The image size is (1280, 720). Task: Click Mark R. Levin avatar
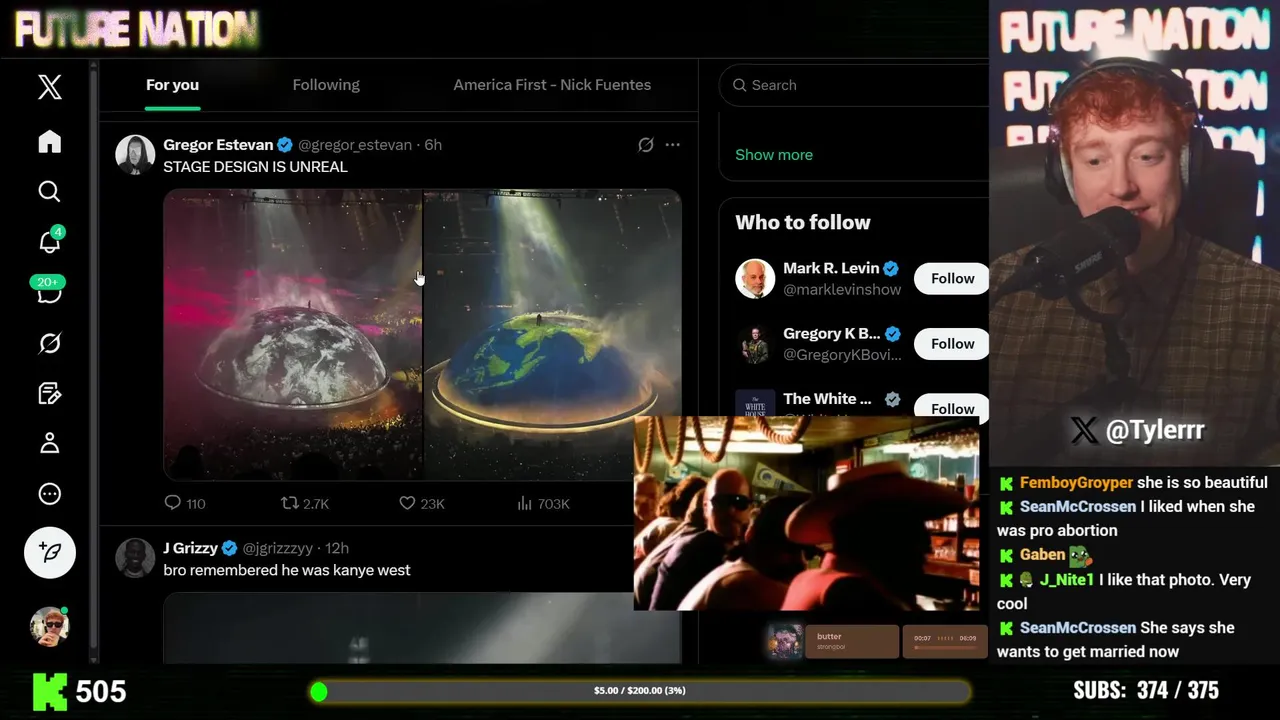click(x=755, y=279)
